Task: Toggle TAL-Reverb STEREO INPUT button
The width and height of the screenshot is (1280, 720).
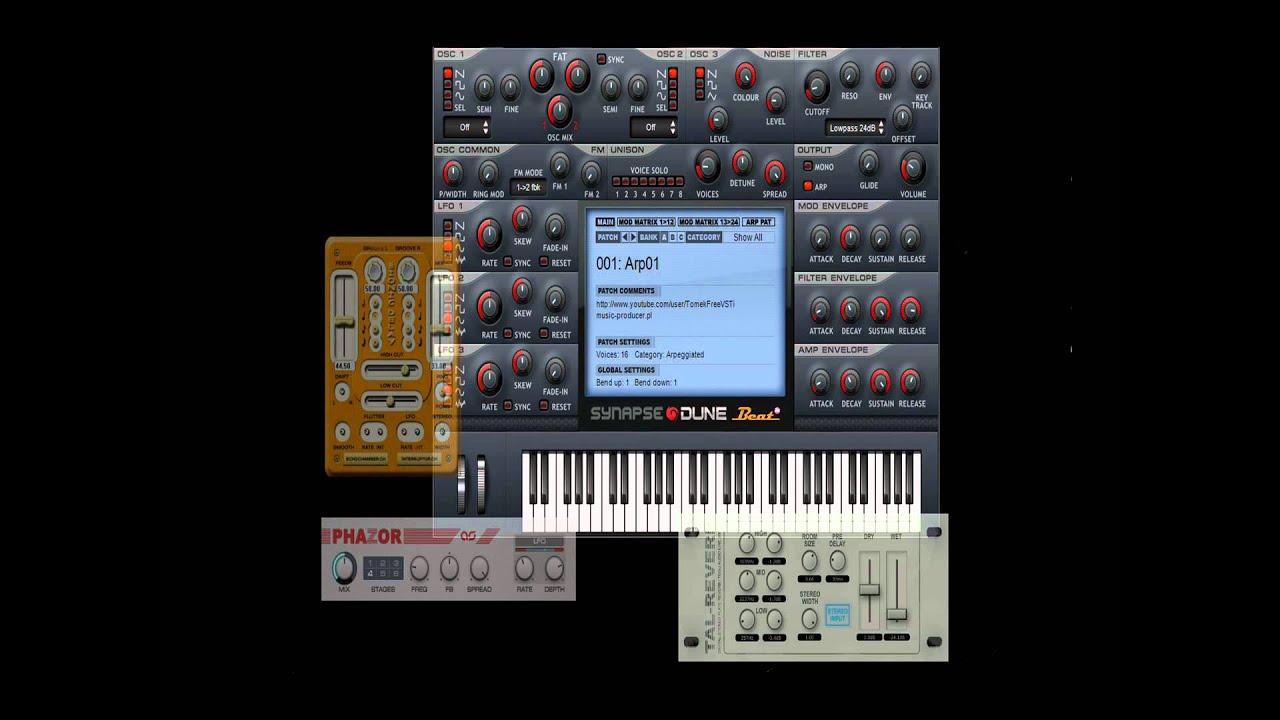Action: [x=838, y=615]
